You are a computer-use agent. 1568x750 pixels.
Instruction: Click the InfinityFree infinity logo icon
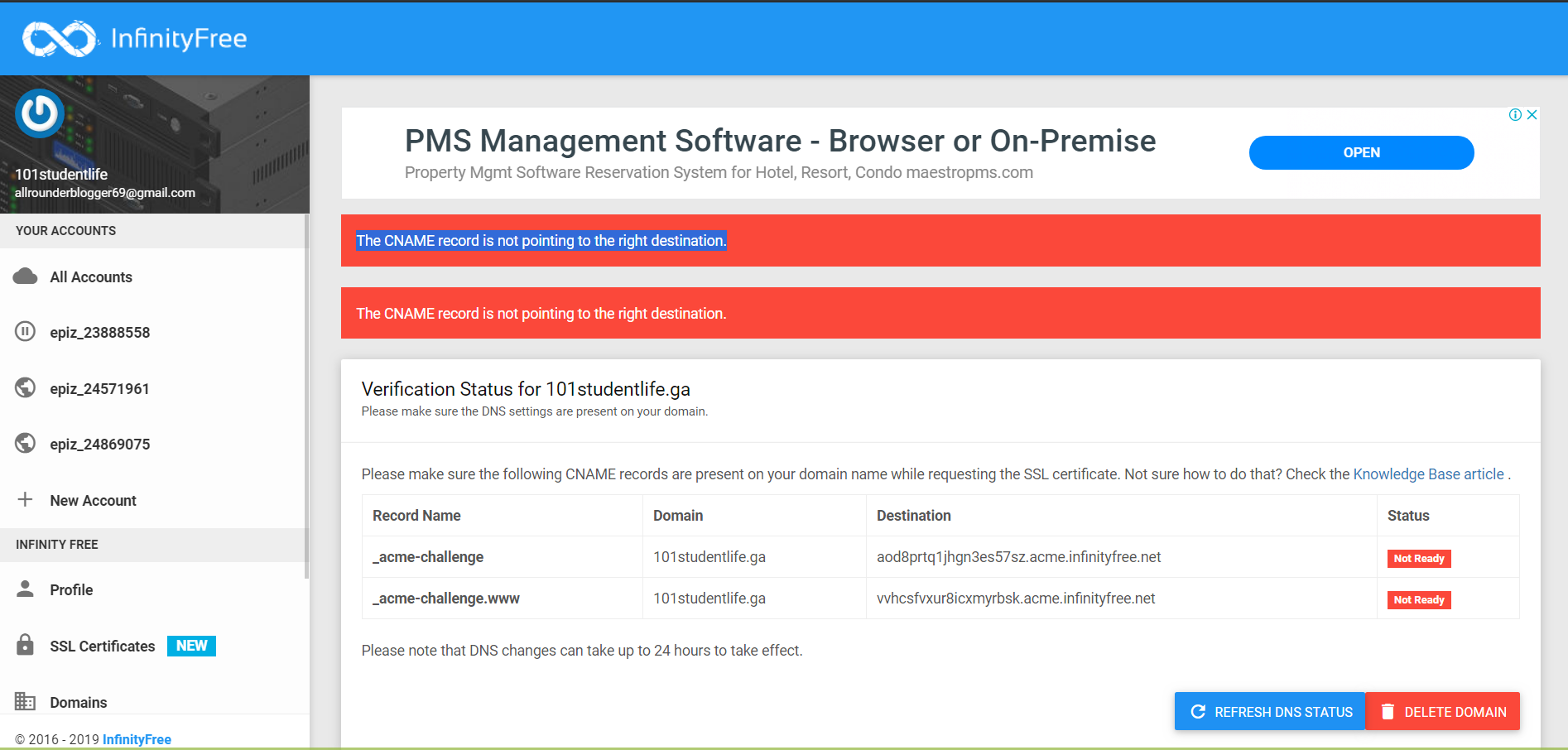[x=59, y=38]
